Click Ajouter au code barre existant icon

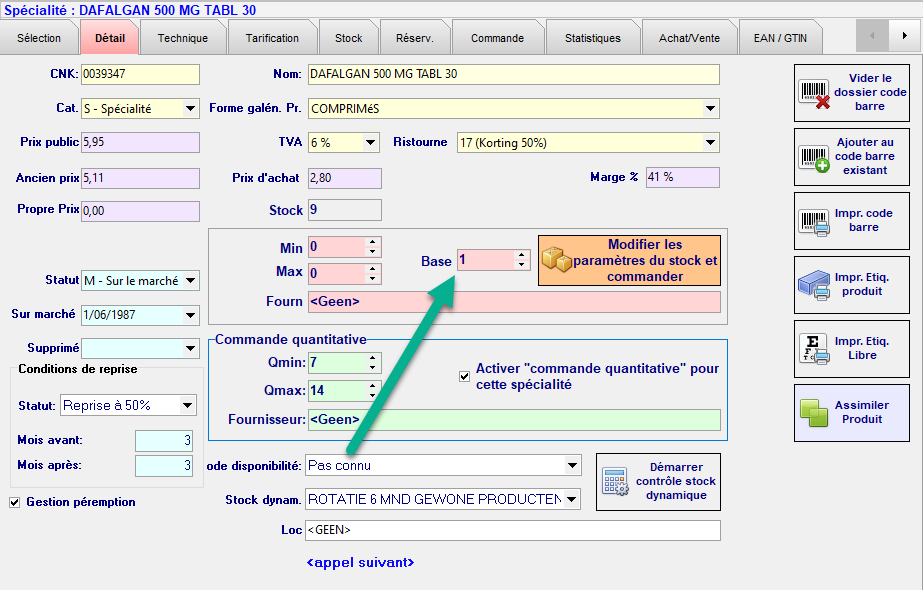(815, 157)
